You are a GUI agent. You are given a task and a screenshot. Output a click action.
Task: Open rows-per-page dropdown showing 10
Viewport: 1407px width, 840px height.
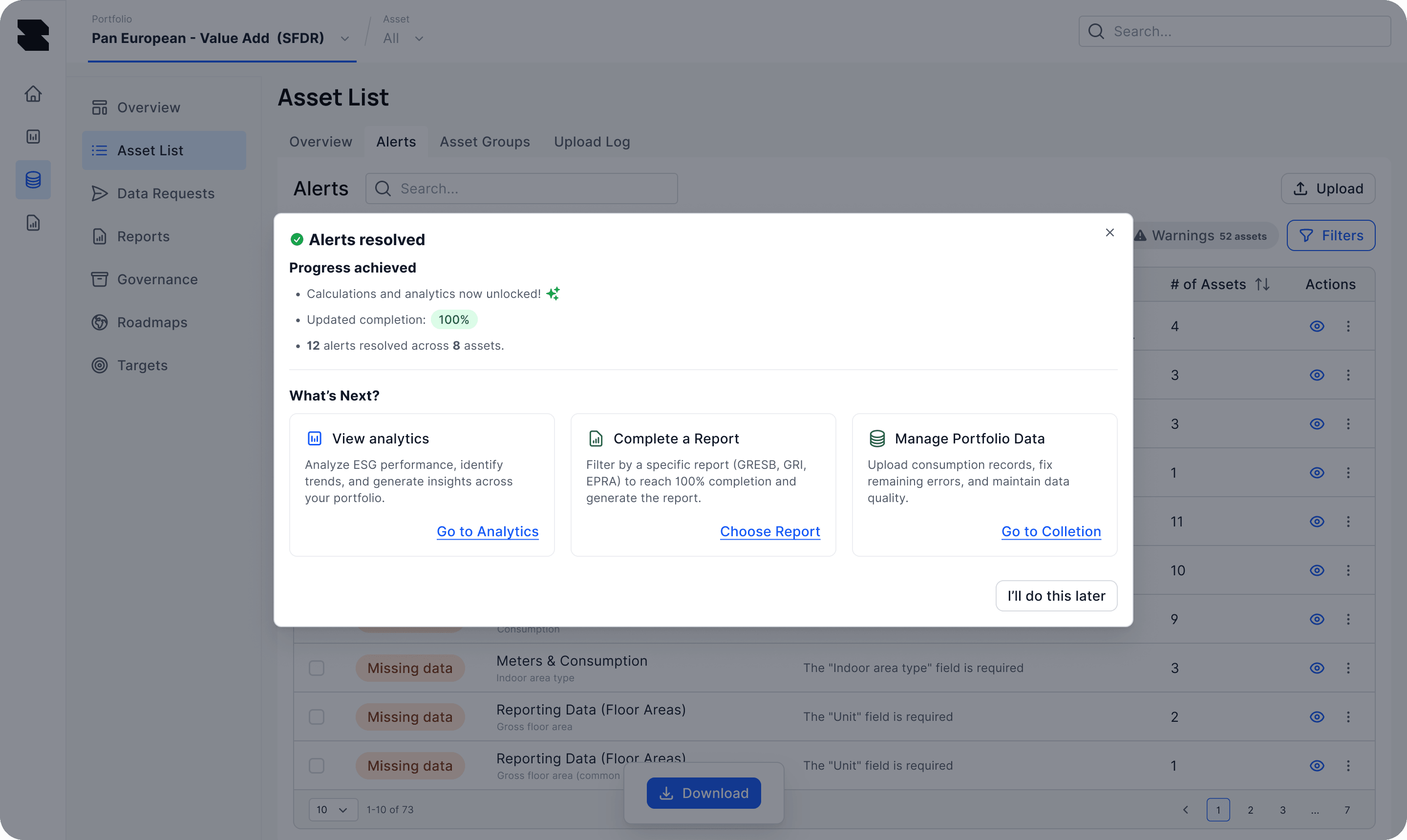(333, 809)
